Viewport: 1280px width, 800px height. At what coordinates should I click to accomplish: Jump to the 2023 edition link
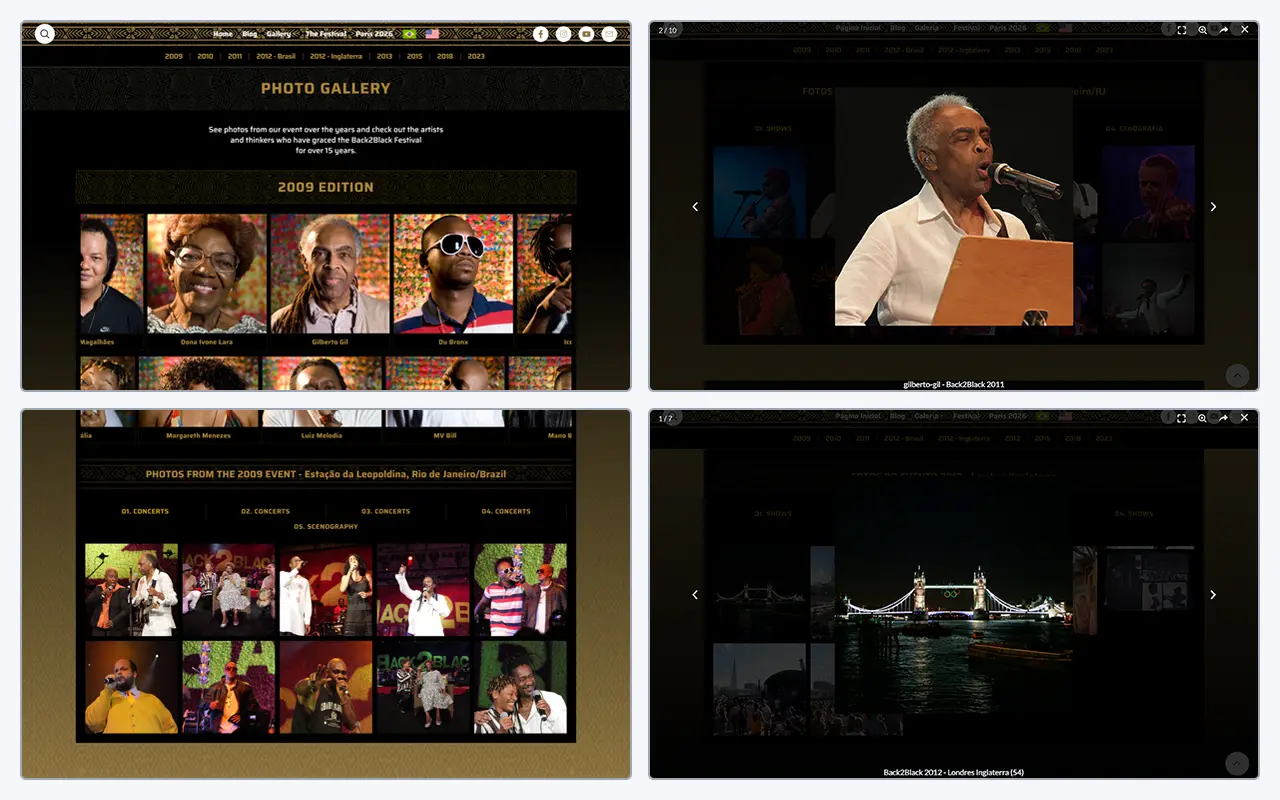click(476, 56)
